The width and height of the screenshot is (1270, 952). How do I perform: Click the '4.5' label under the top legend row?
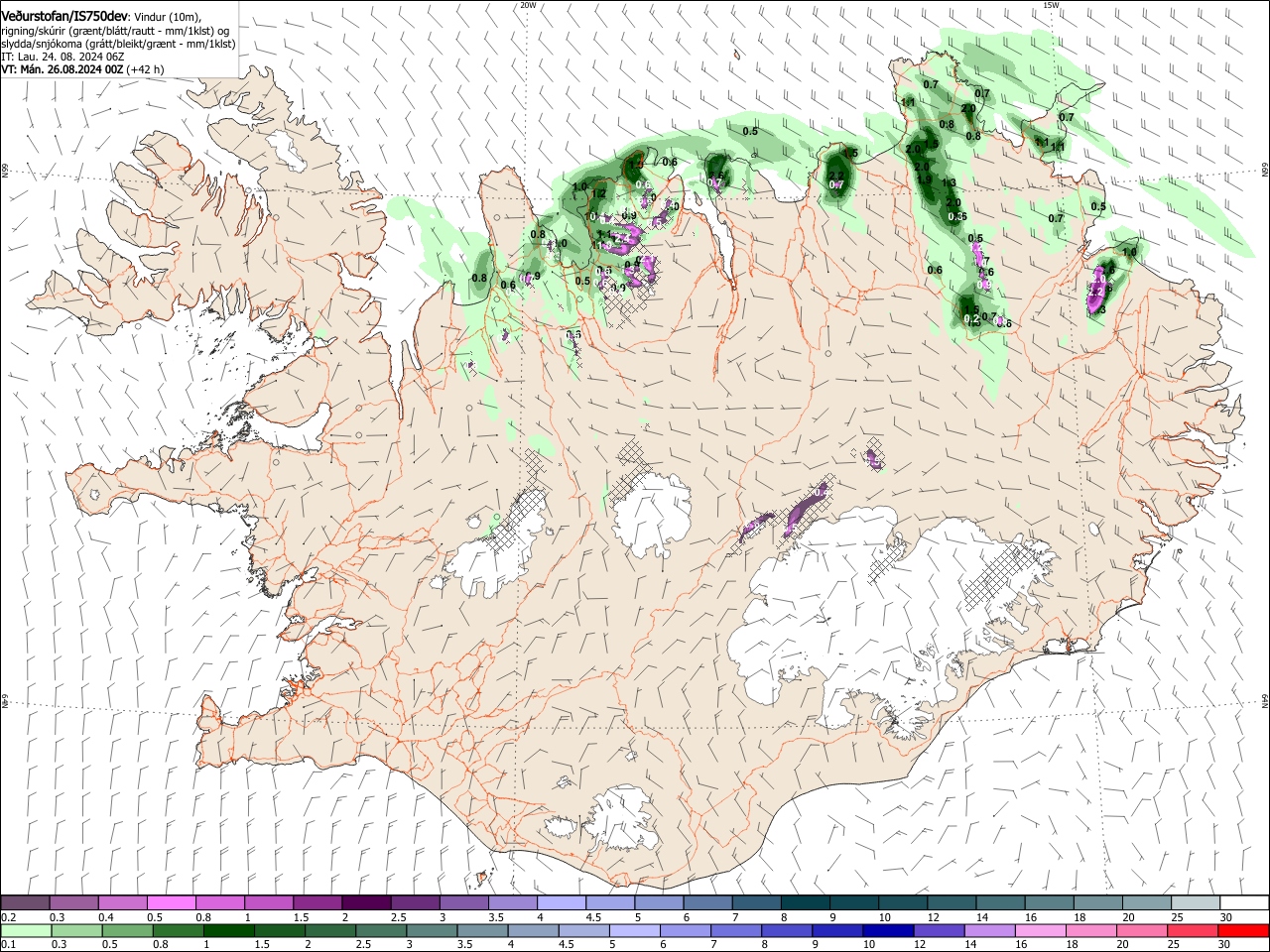(x=593, y=917)
